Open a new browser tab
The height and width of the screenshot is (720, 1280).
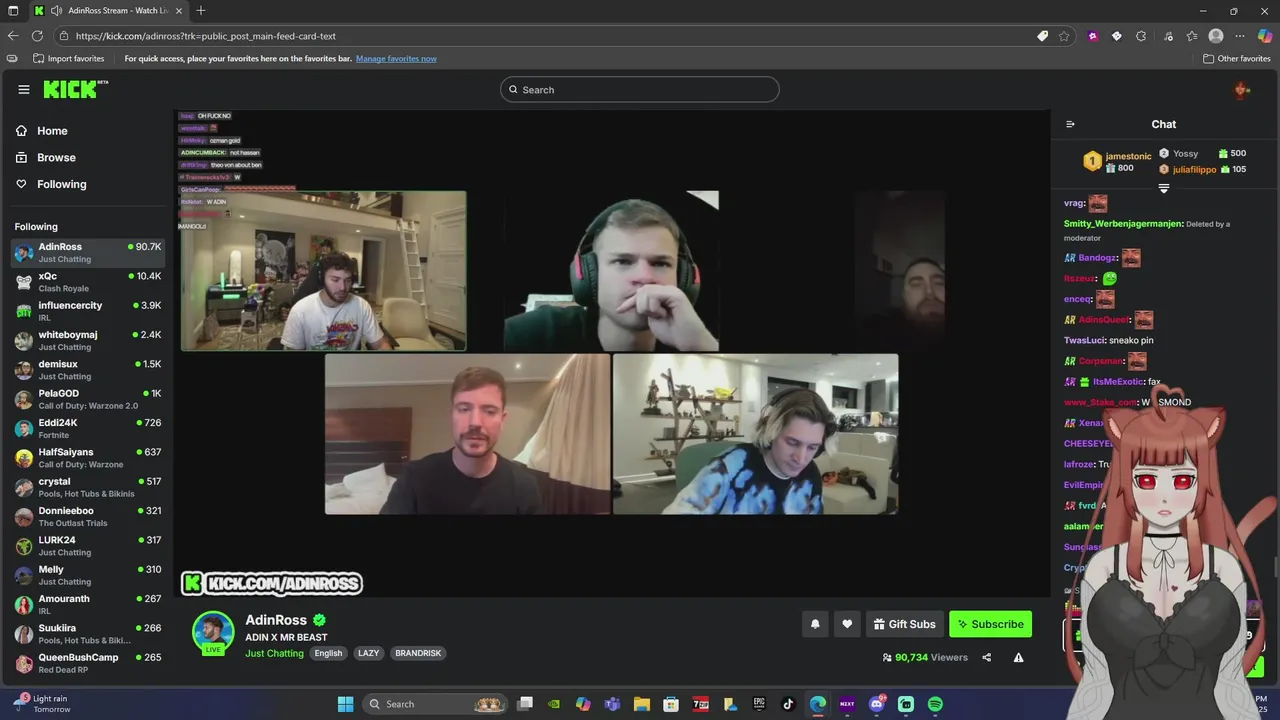(x=201, y=11)
